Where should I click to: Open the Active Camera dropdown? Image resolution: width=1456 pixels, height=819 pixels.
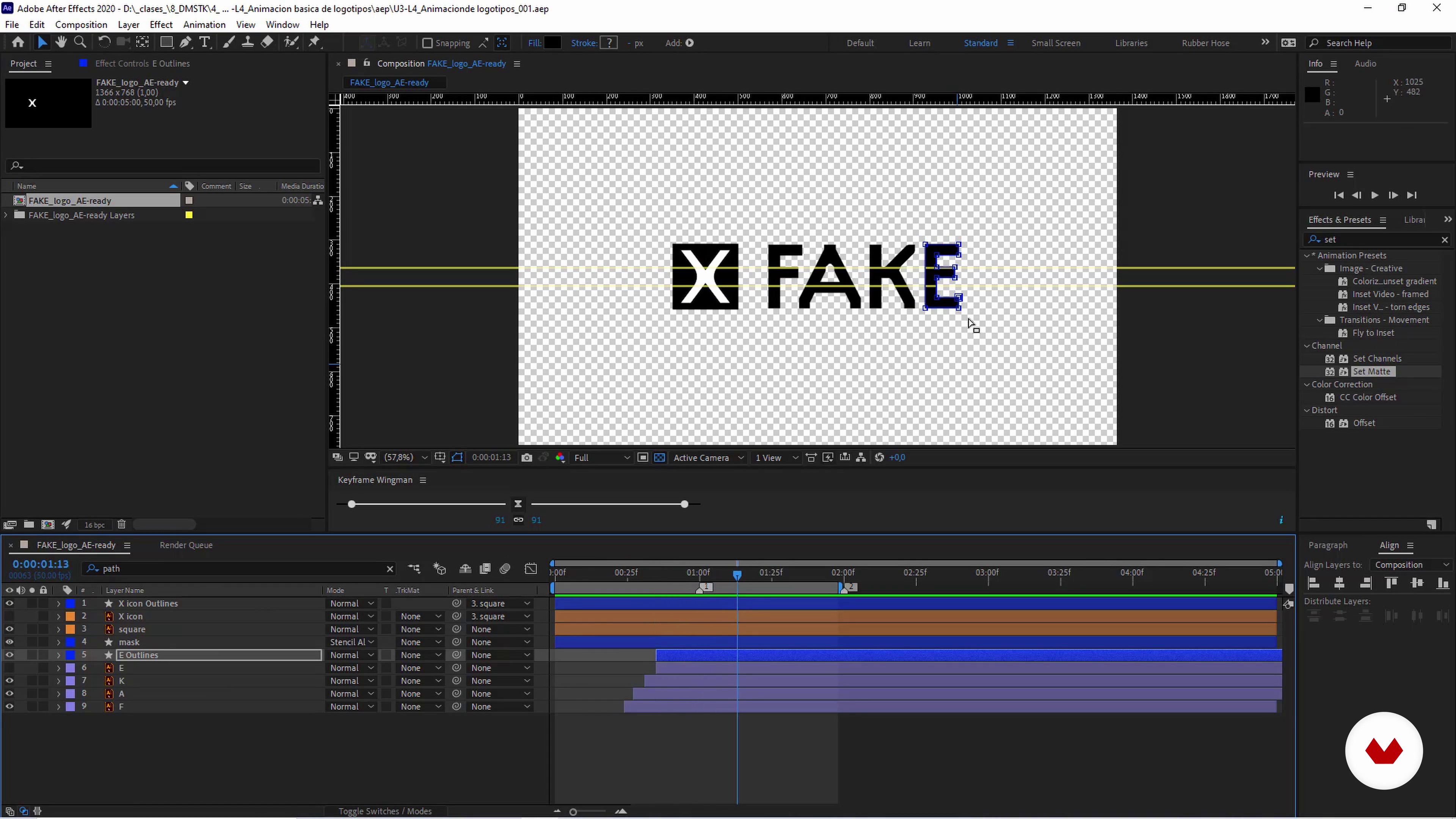708,457
